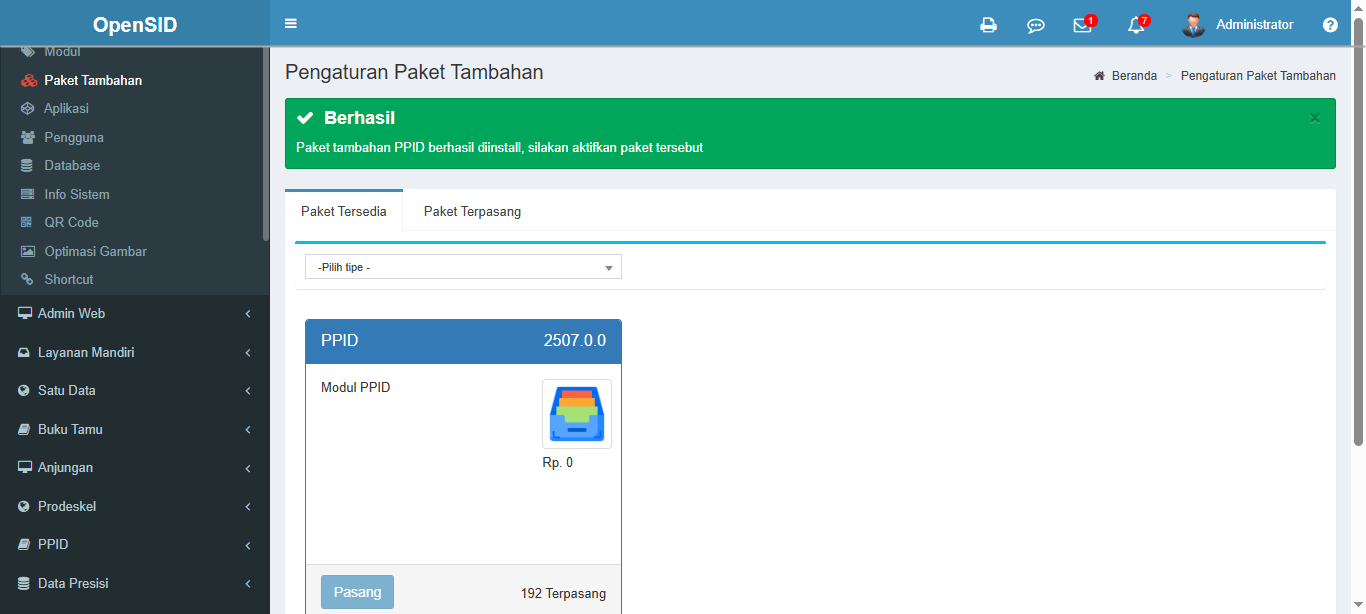Click the 'Modul PPID' description text

[x=355, y=388]
